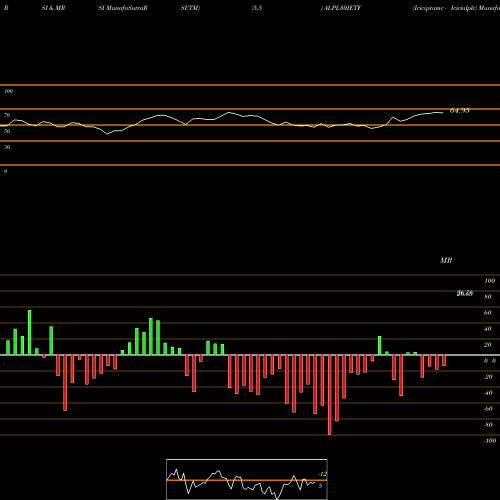Screen dimensions: 500x500
Task: Click the MR axis label -60
Action: [x=488, y=409]
